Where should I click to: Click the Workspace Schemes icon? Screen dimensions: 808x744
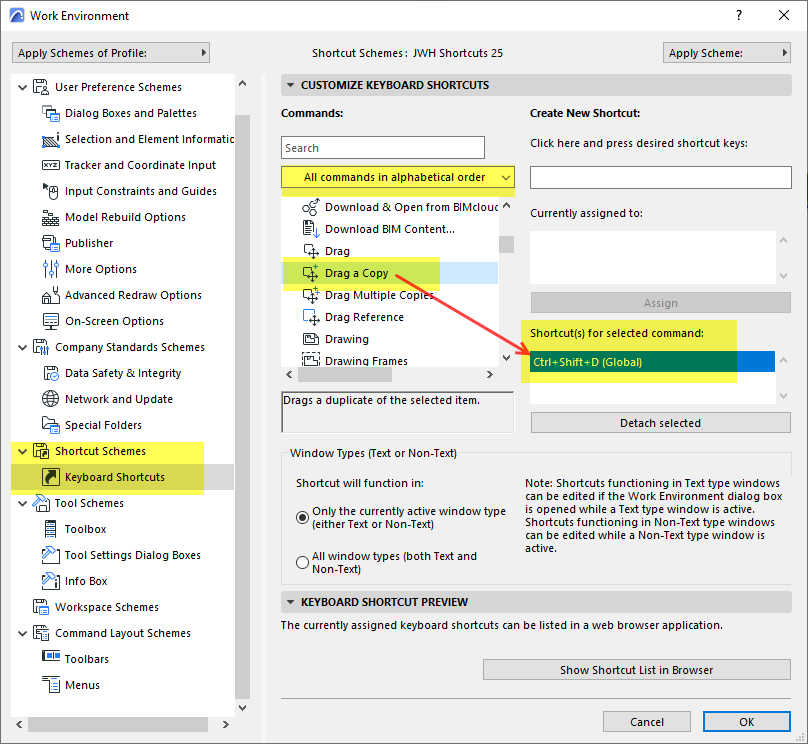point(41,607)
